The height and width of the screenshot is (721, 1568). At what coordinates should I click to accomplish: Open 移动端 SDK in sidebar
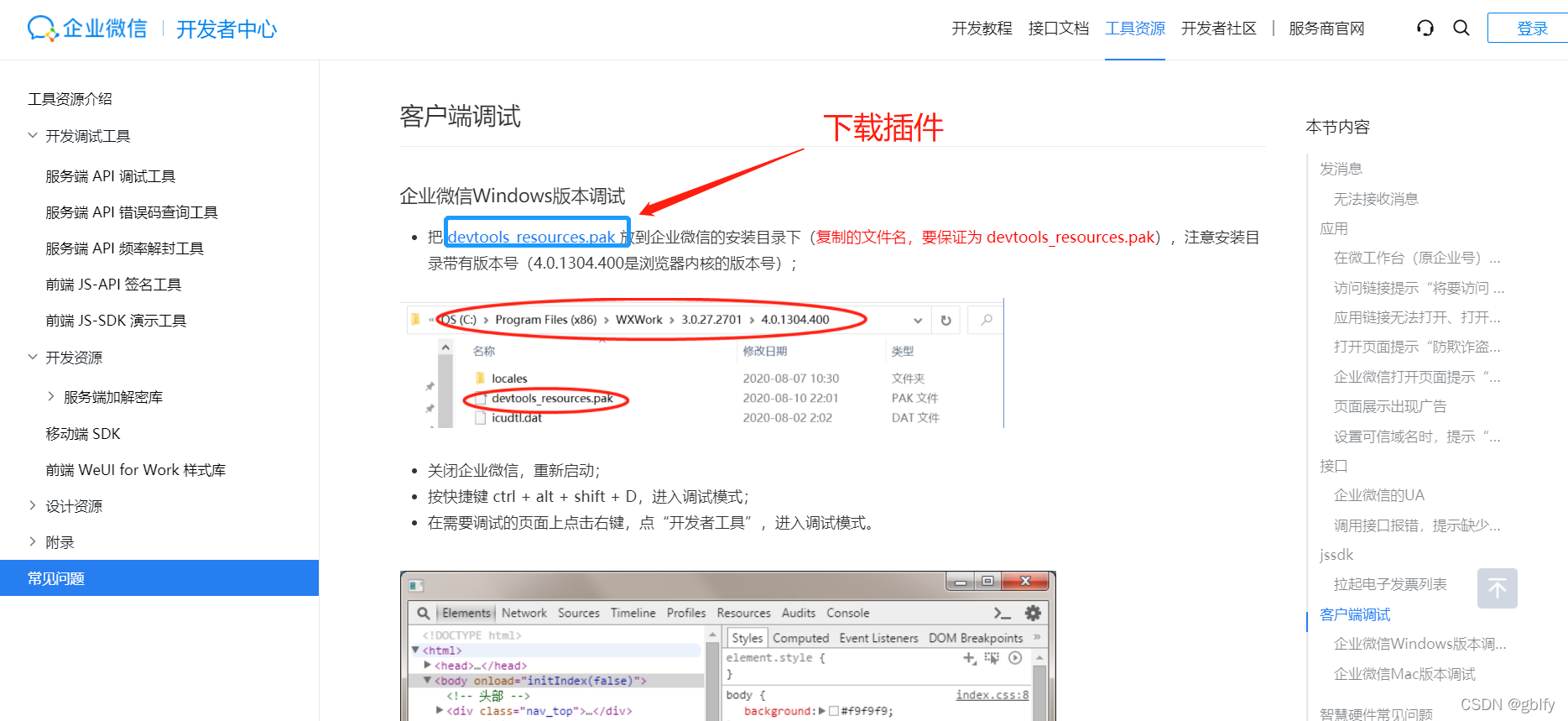pyautogui.click(x=83, y=434)
